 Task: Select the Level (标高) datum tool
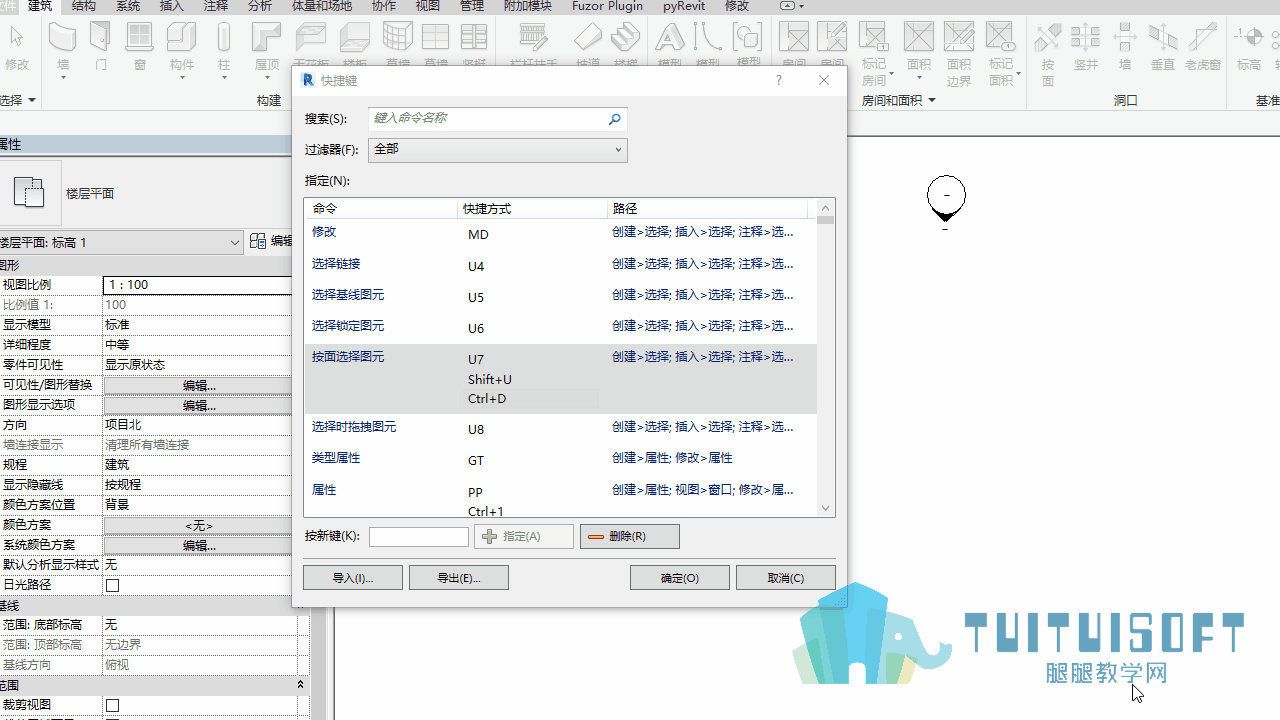pos(1249,48)
